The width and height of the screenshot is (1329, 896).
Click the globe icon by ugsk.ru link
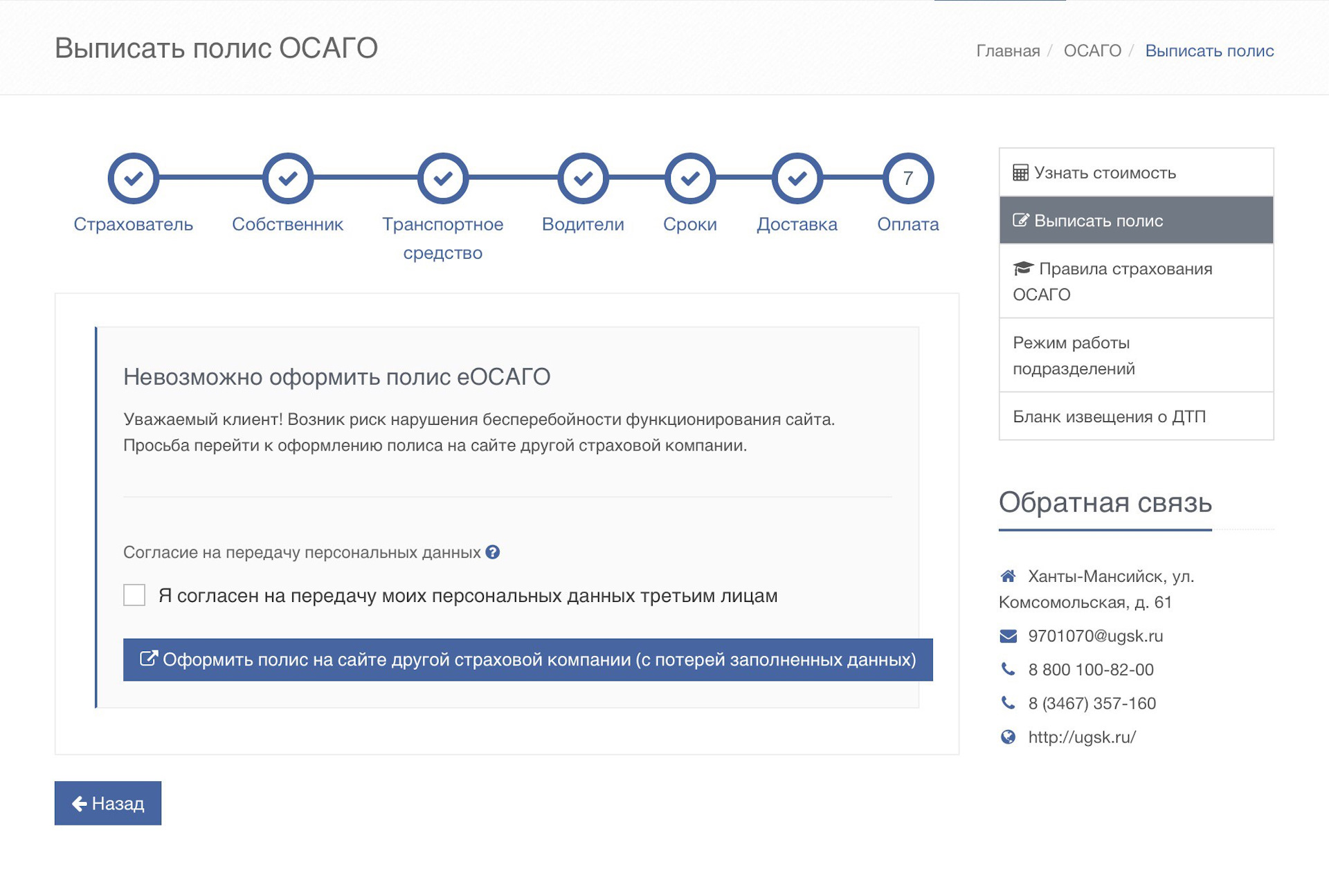[1009, 737]
